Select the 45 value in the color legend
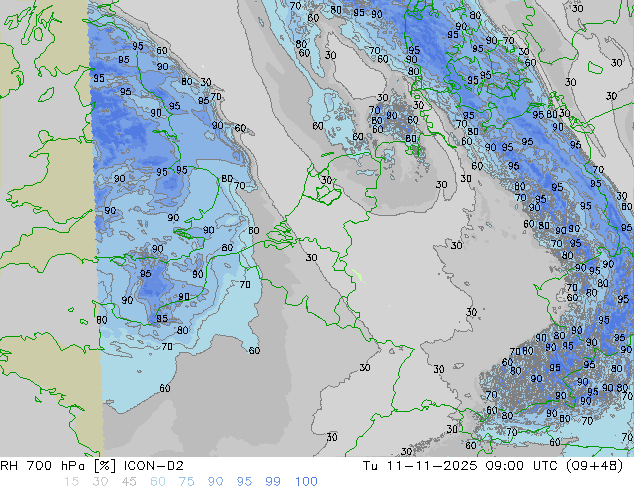This screenshot has height=490, width=634. click(129, 482)
